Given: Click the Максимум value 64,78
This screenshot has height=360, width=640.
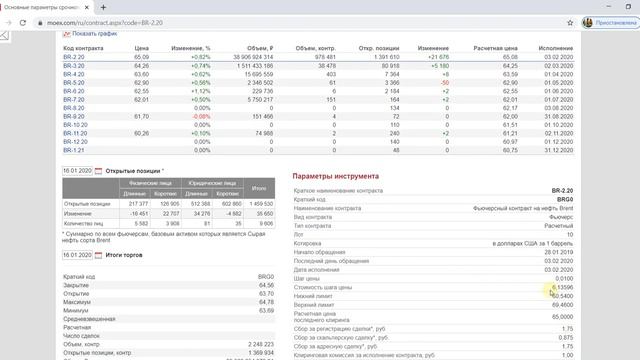Looking at the screenshot, I should pyautogui.click(x=266, y=302).
